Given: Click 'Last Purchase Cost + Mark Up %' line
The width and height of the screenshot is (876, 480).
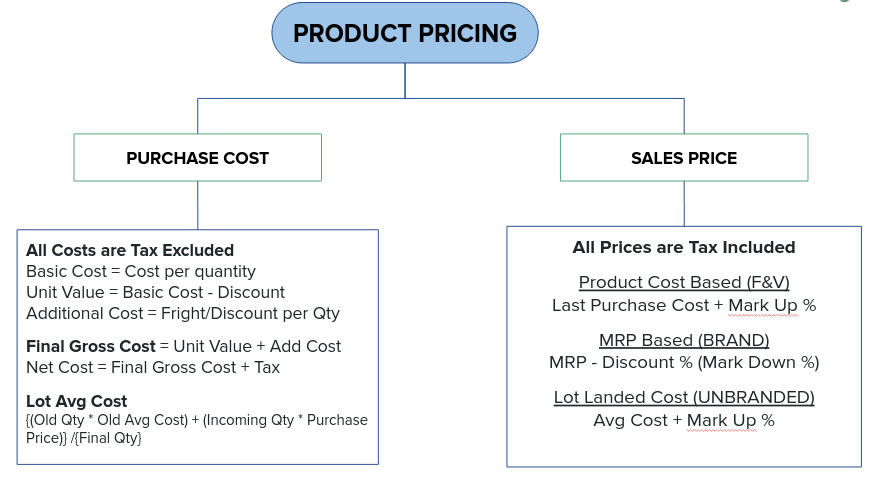Looking at the screenshot, I should click(x=684, y=305).
